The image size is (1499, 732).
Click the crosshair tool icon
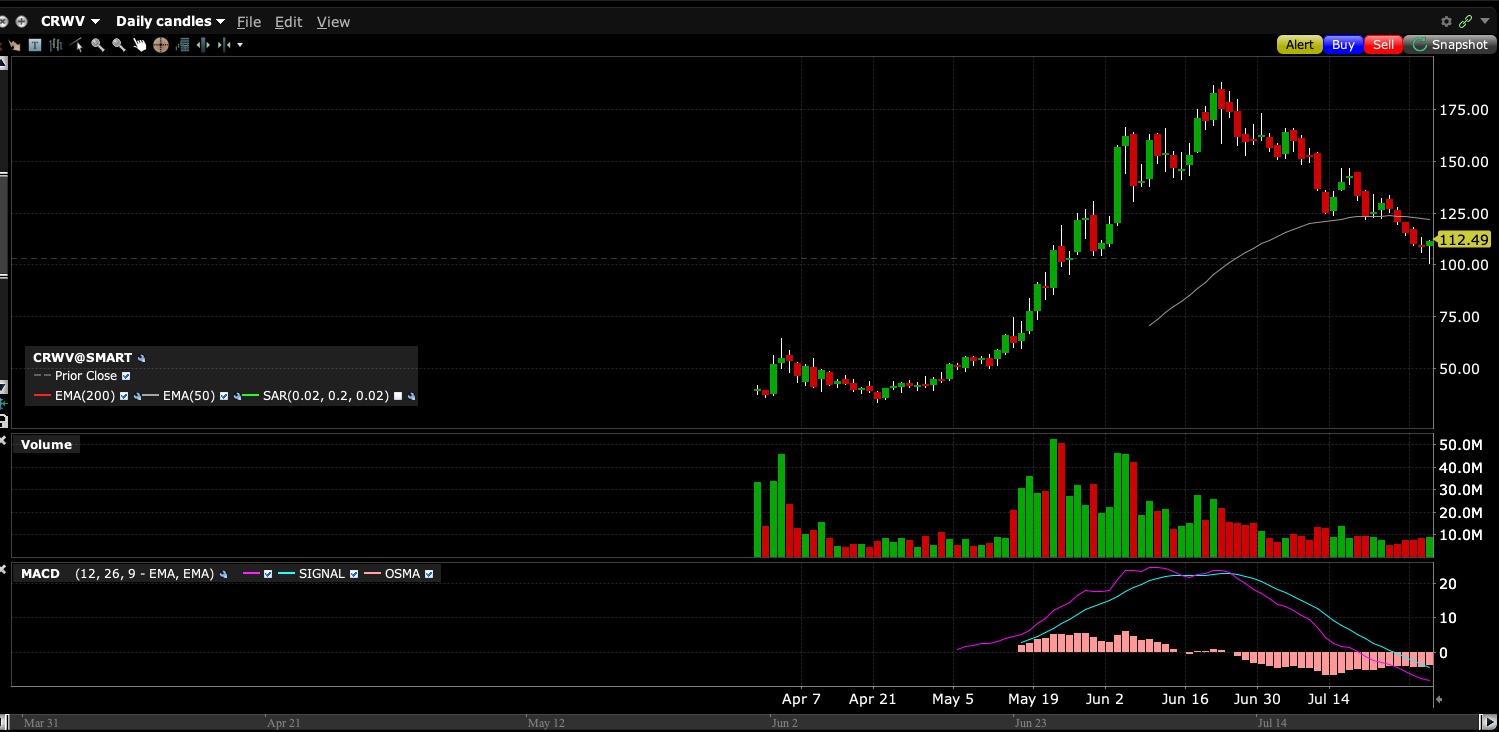click(x=161, y=45)
